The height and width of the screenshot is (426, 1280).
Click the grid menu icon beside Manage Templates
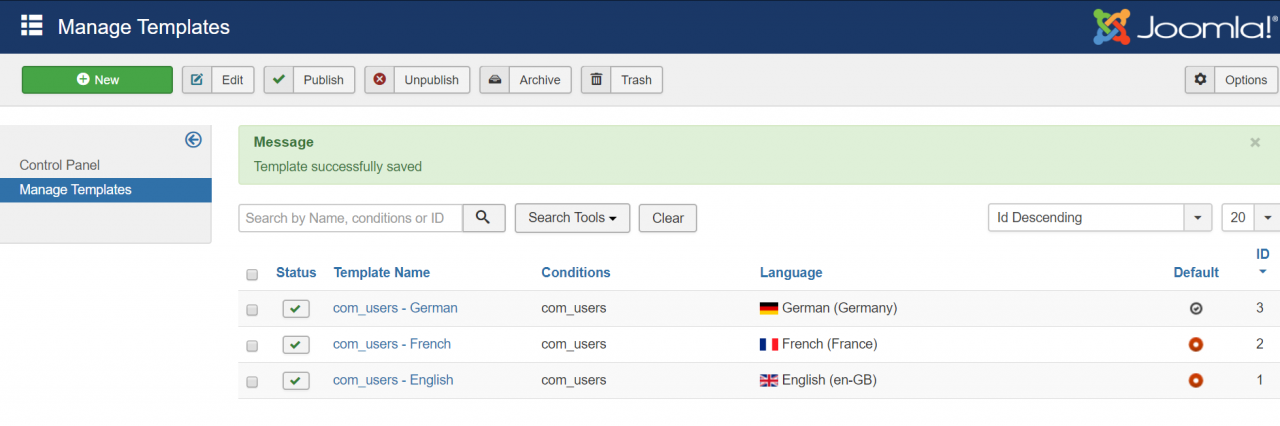[32, 26]
